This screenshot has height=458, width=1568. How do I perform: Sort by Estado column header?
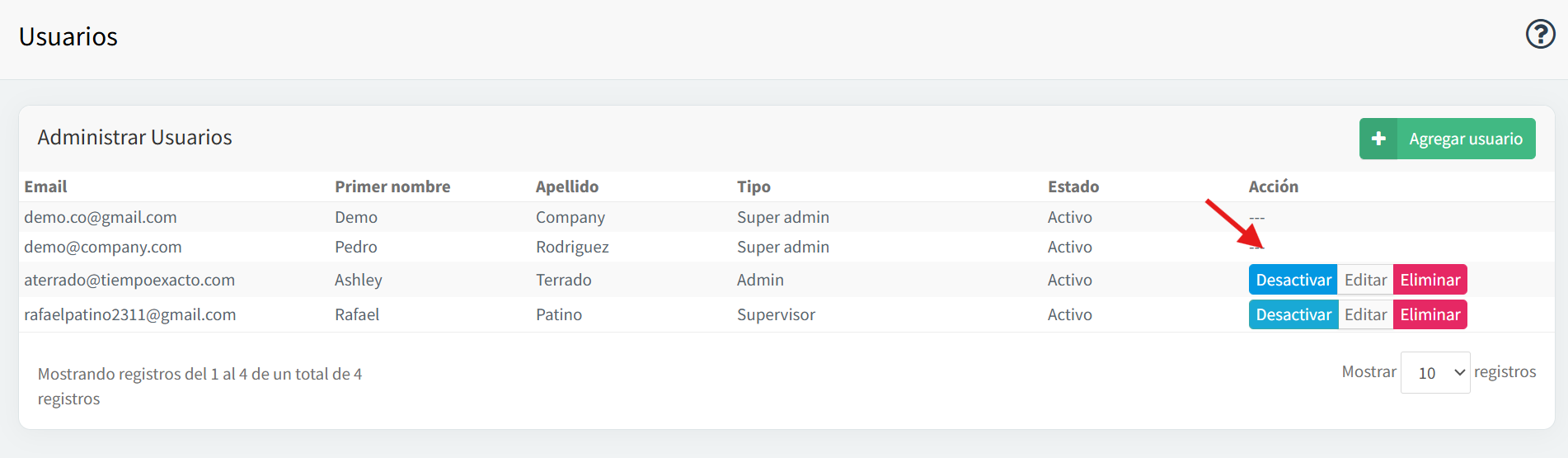coord(1073,187)
